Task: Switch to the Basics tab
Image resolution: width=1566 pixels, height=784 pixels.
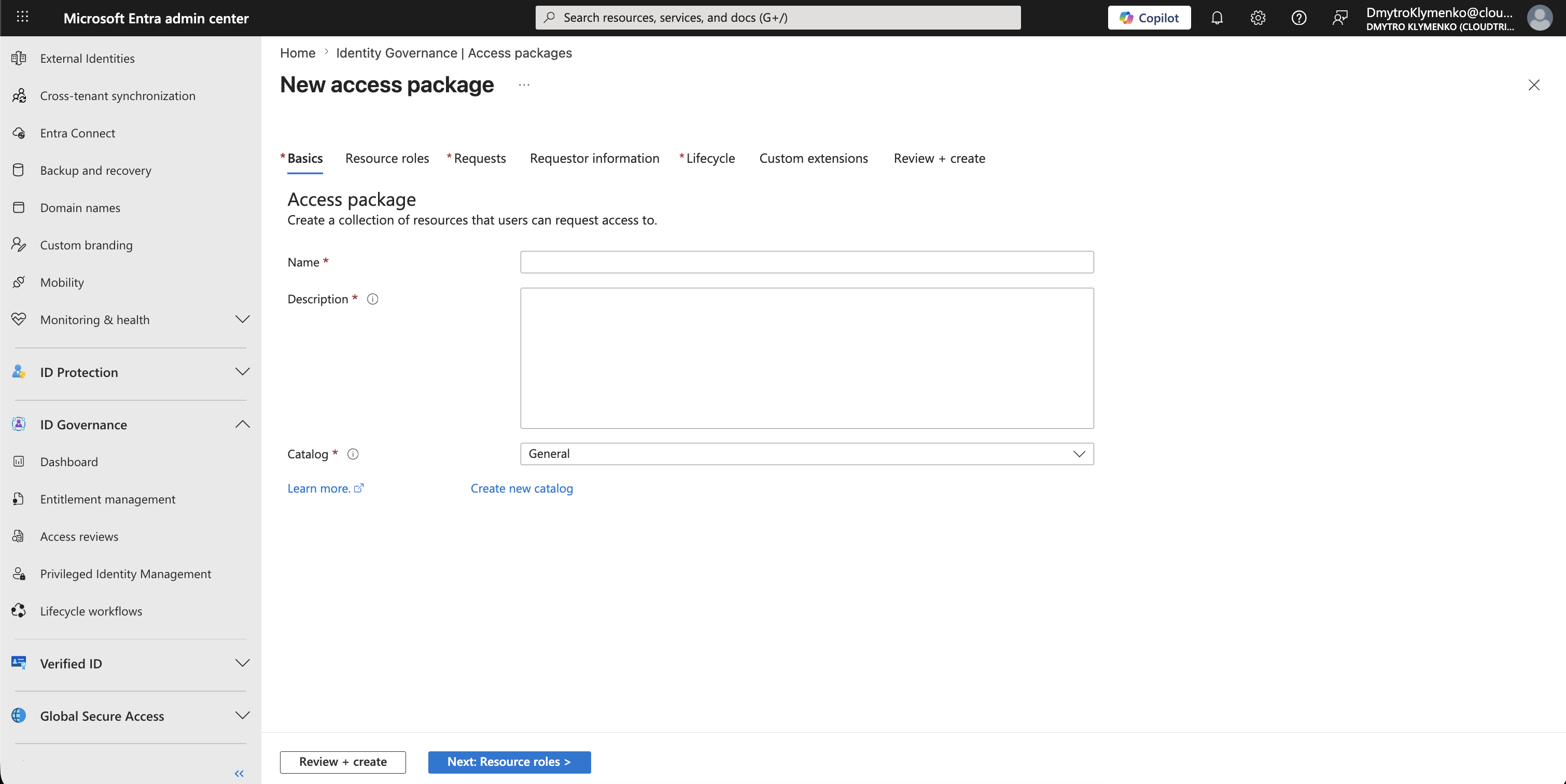Action: 304,159
